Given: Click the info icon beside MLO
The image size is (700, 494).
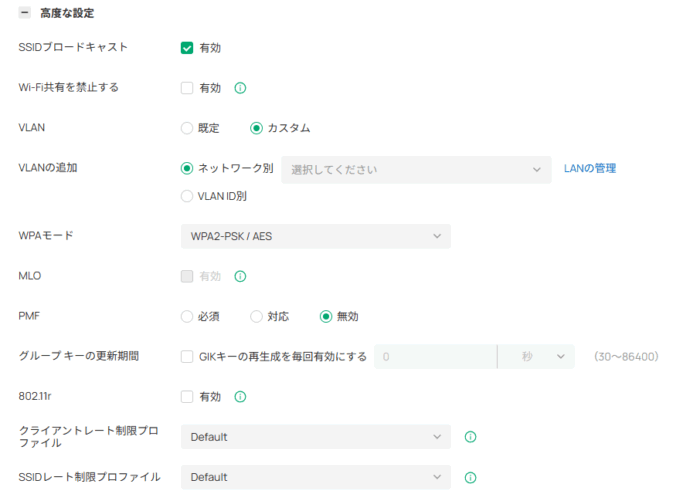Looking at the screenshot, I should [240, 276].
